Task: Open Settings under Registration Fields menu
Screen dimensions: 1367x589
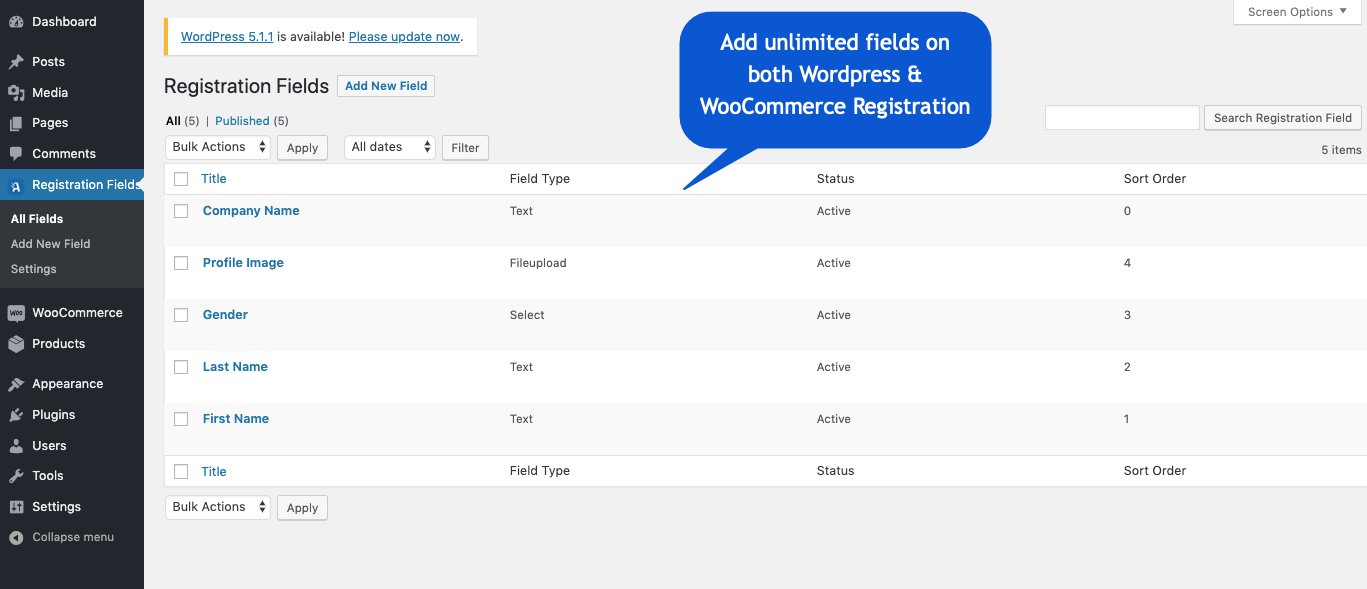Action: (33, 268)
